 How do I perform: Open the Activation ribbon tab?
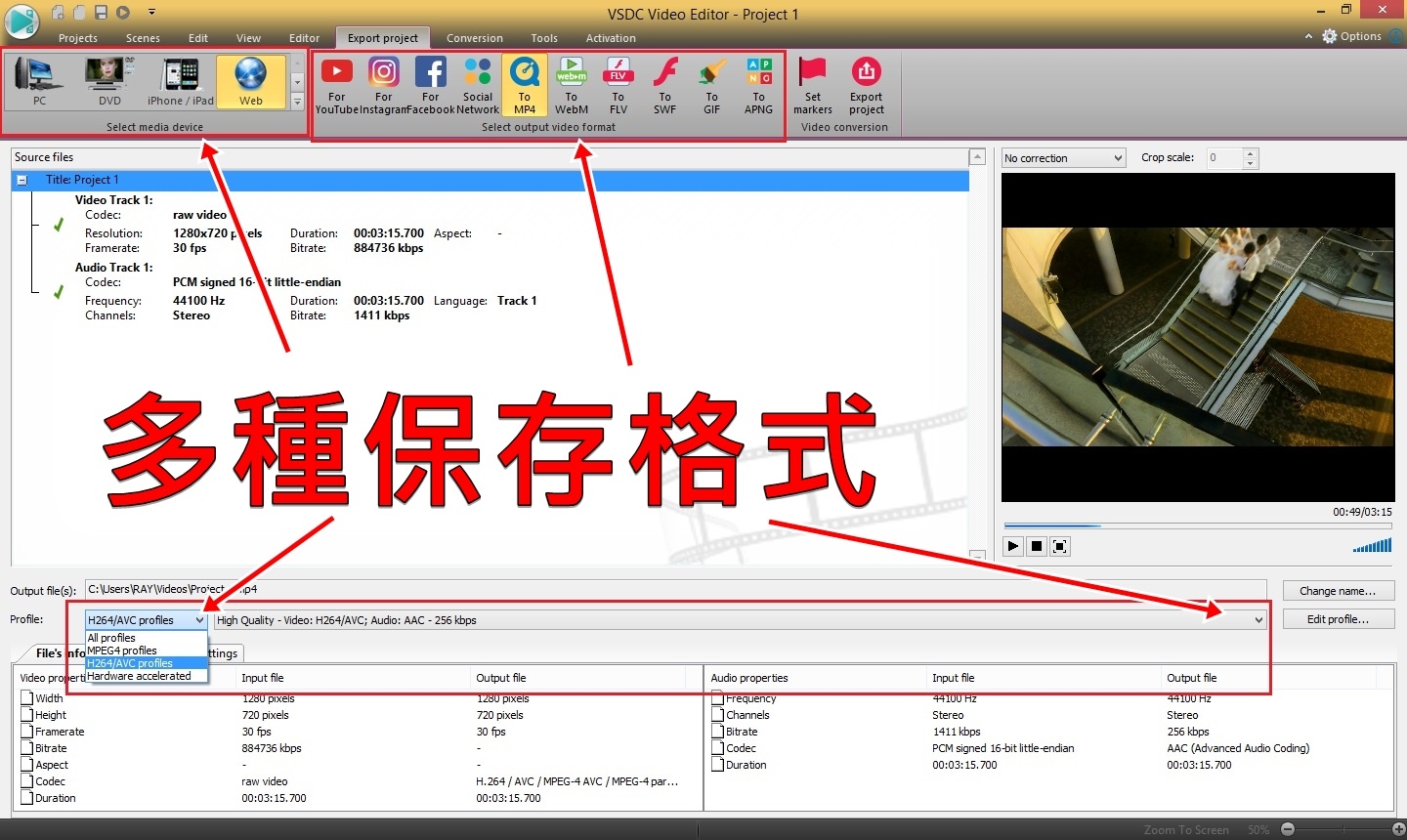611,38
